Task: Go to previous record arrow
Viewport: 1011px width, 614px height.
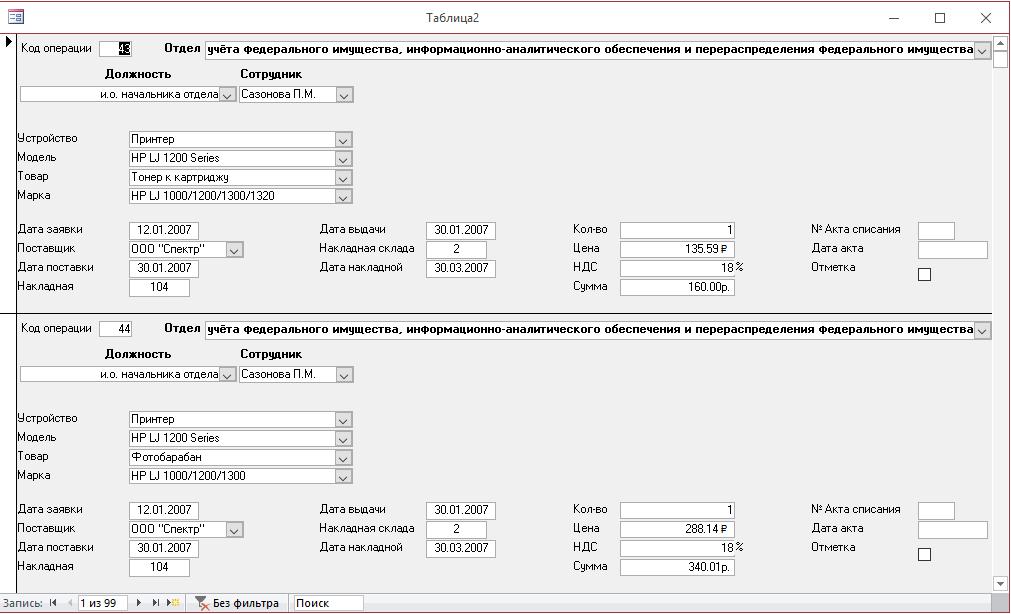Action: point(69,603)
